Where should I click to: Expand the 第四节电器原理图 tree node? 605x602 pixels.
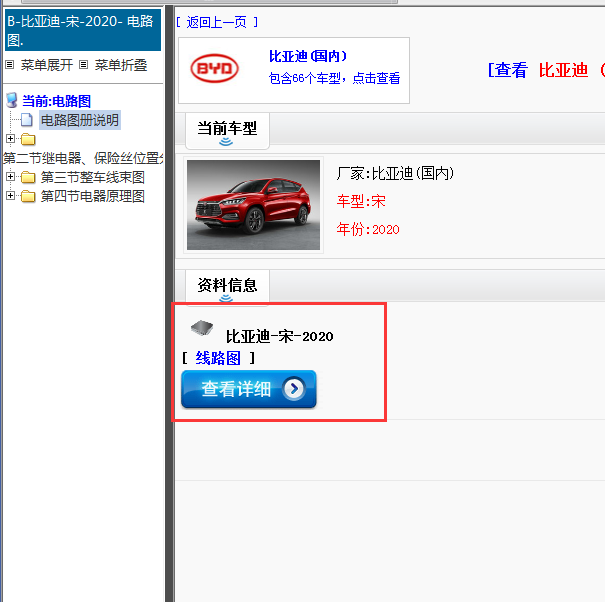click(x=10, y=196)
